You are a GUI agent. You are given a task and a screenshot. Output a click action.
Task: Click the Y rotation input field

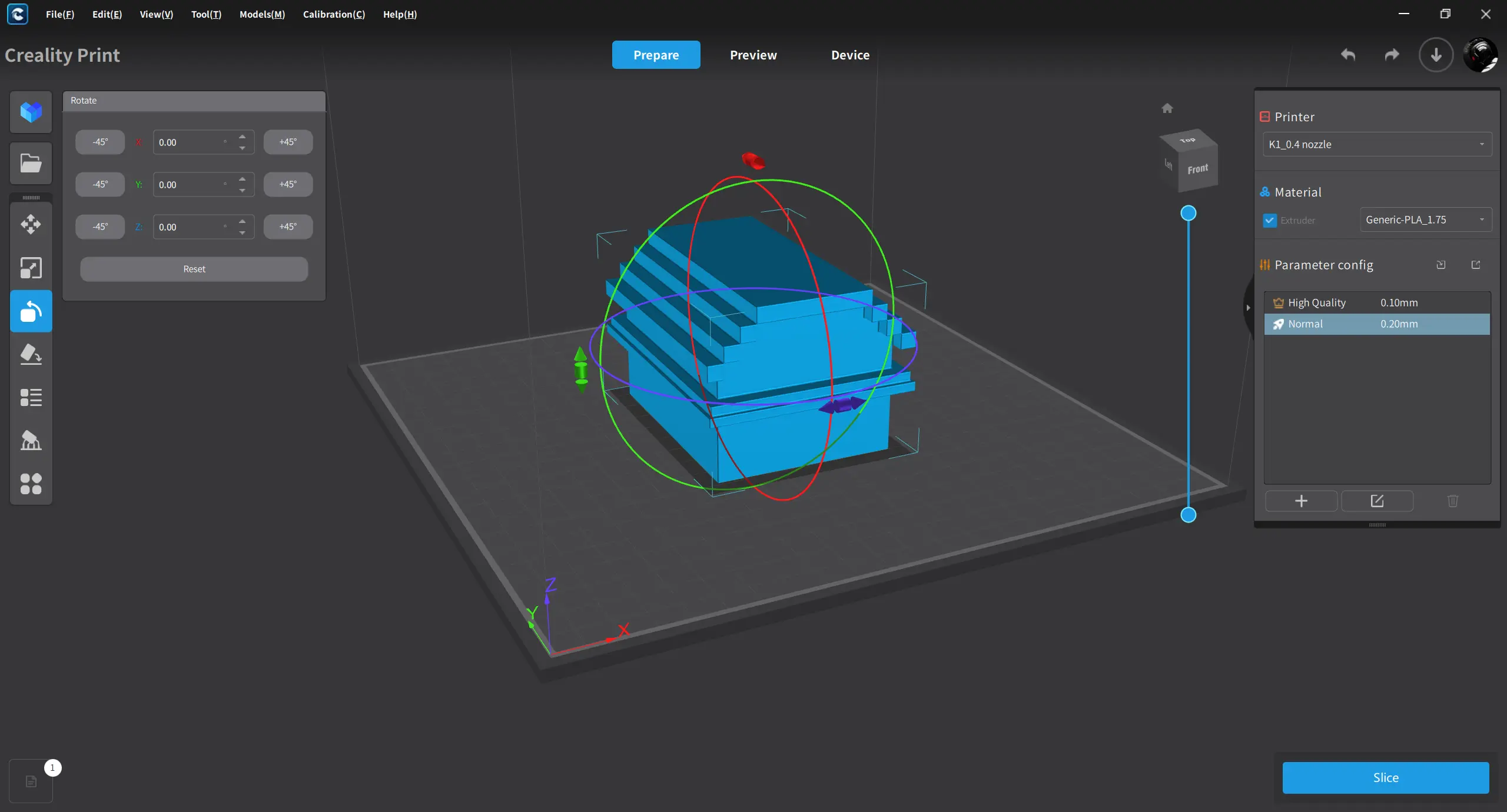pos(204,185)
